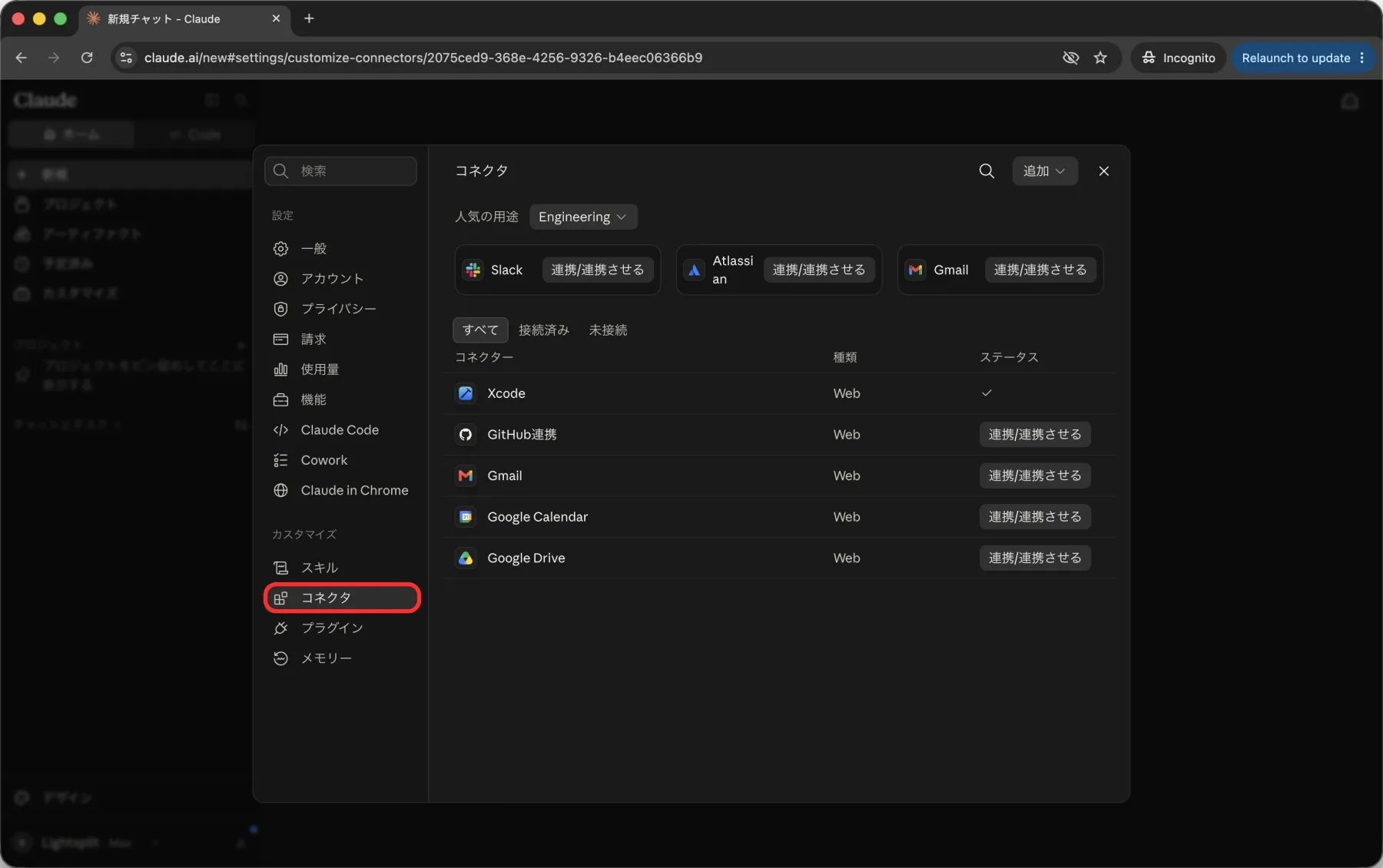The image size is (1383, 868).
Task: Click the コネクタ sidebar icon
Action: point(280,598)
